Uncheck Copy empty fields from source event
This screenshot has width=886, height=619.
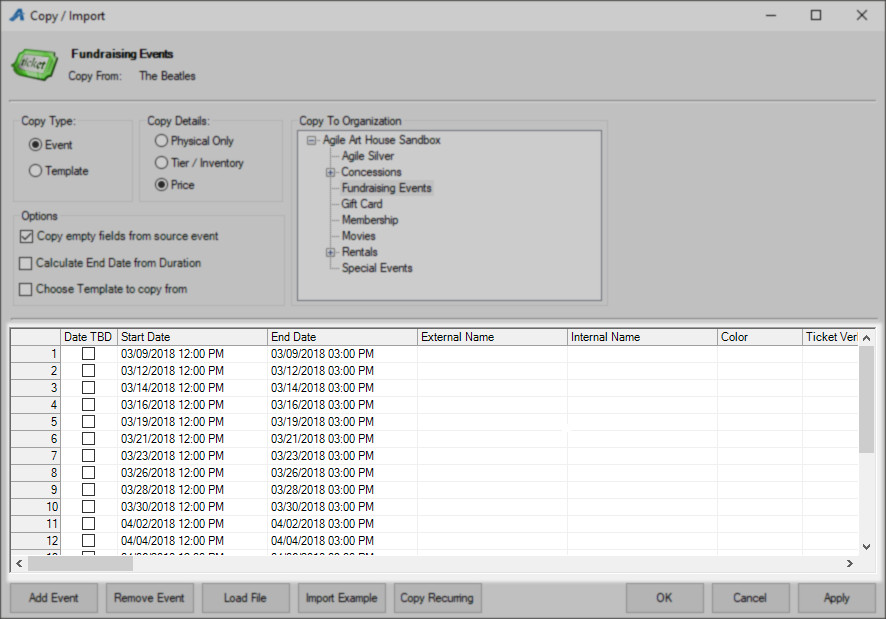click(26, 236)
